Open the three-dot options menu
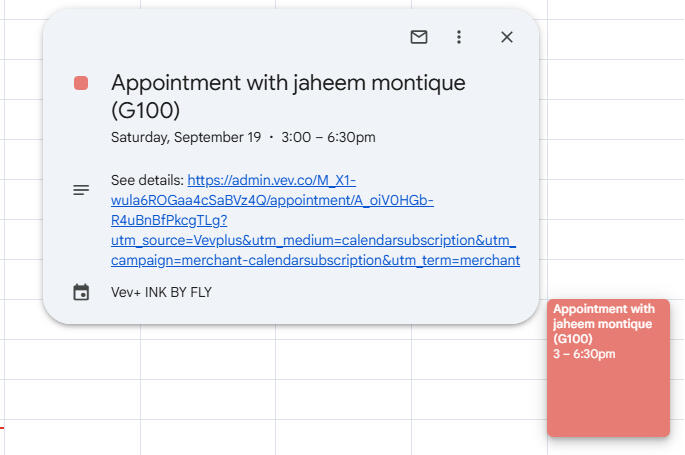This screenshot has height=455, width=685. tap(459, 37)
